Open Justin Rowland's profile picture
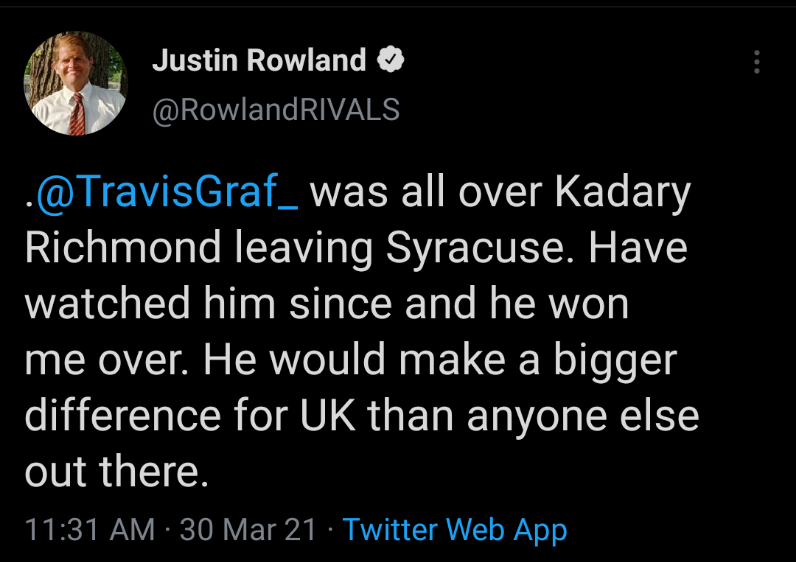The image size is (796, 562). [75, 83]
